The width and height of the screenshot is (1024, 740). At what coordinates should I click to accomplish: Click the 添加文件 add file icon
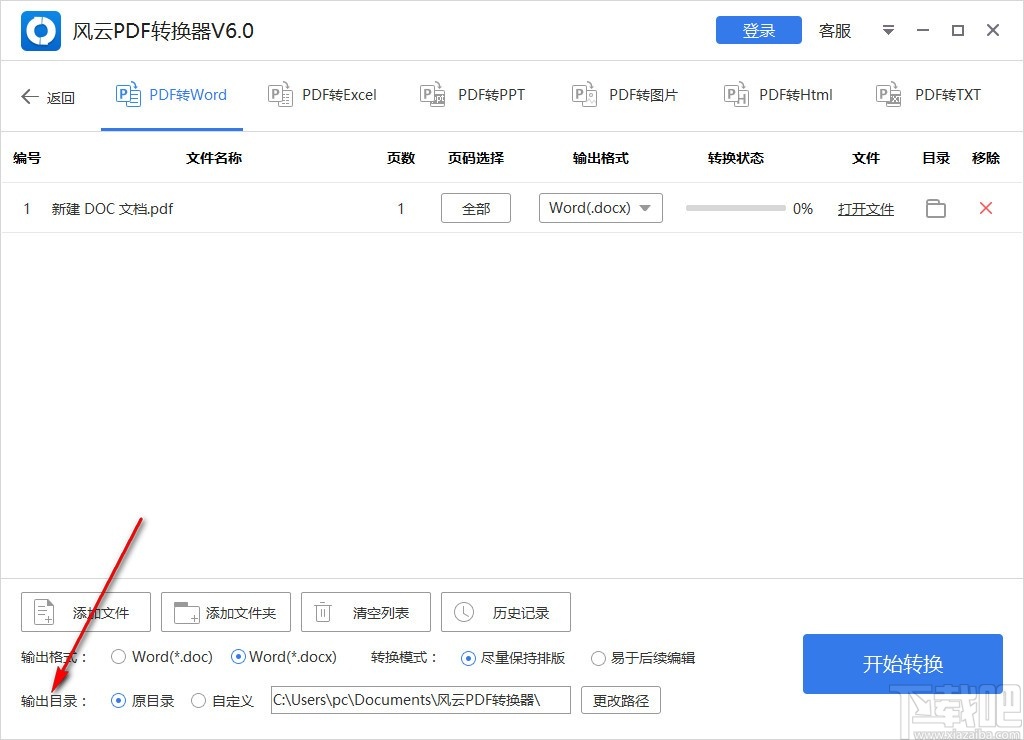coord(43,611)
